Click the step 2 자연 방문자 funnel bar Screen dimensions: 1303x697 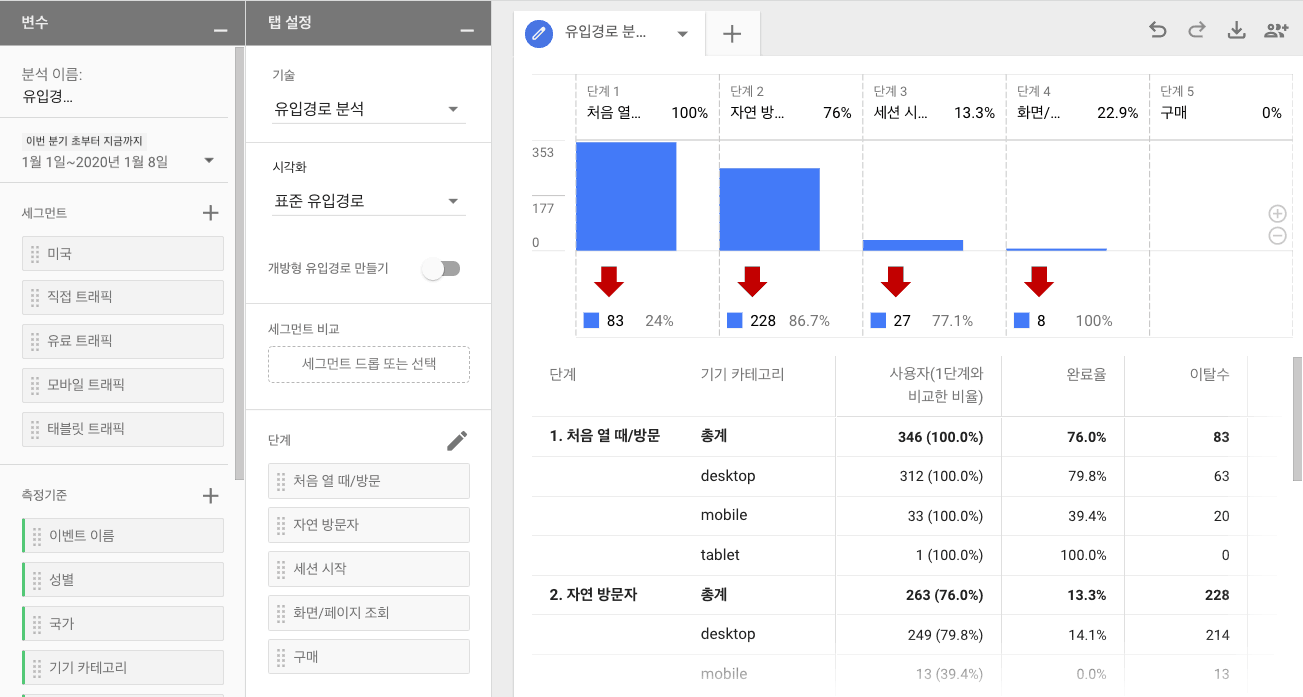pos(769,209)
